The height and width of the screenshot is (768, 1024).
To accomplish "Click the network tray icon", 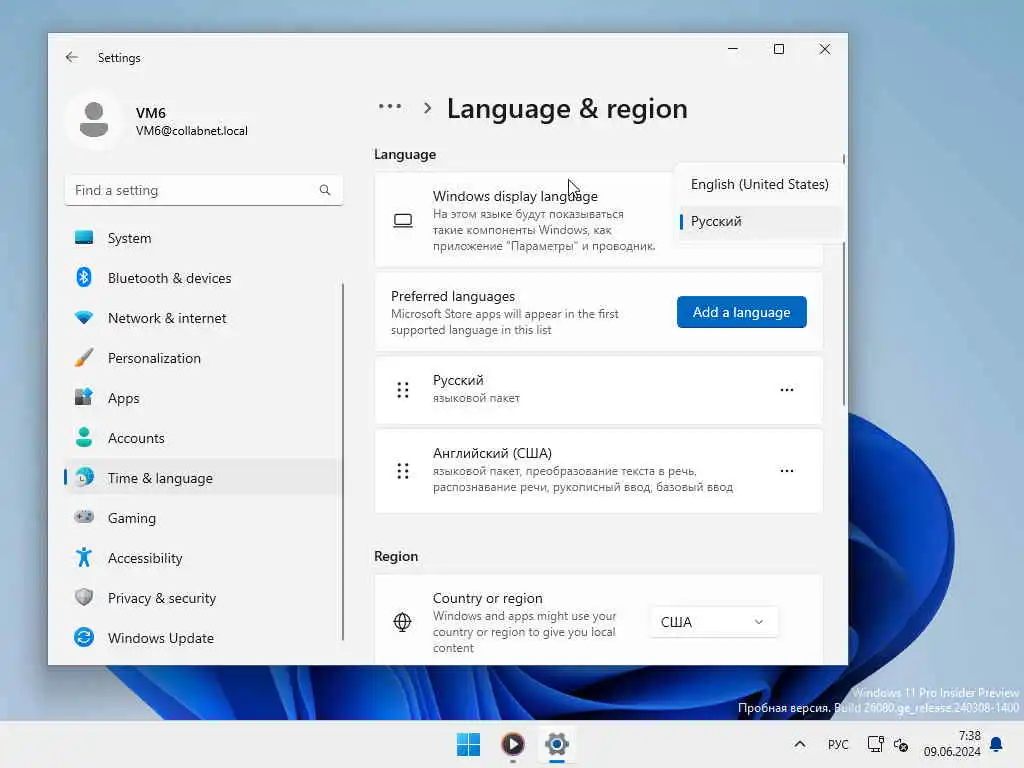I will (875, 744).
